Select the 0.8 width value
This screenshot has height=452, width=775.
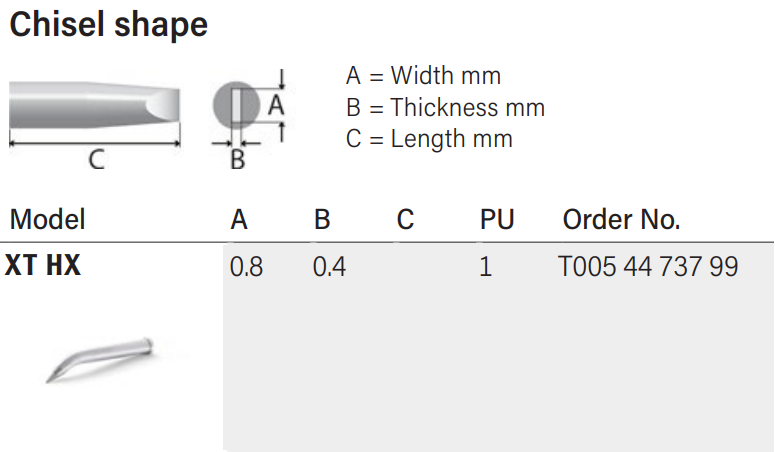(246, 267)
